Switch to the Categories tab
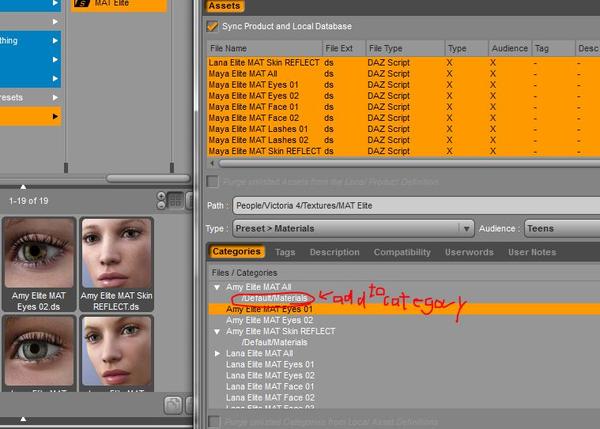Screen dimensions: 600x429 [x=236, y=251]
